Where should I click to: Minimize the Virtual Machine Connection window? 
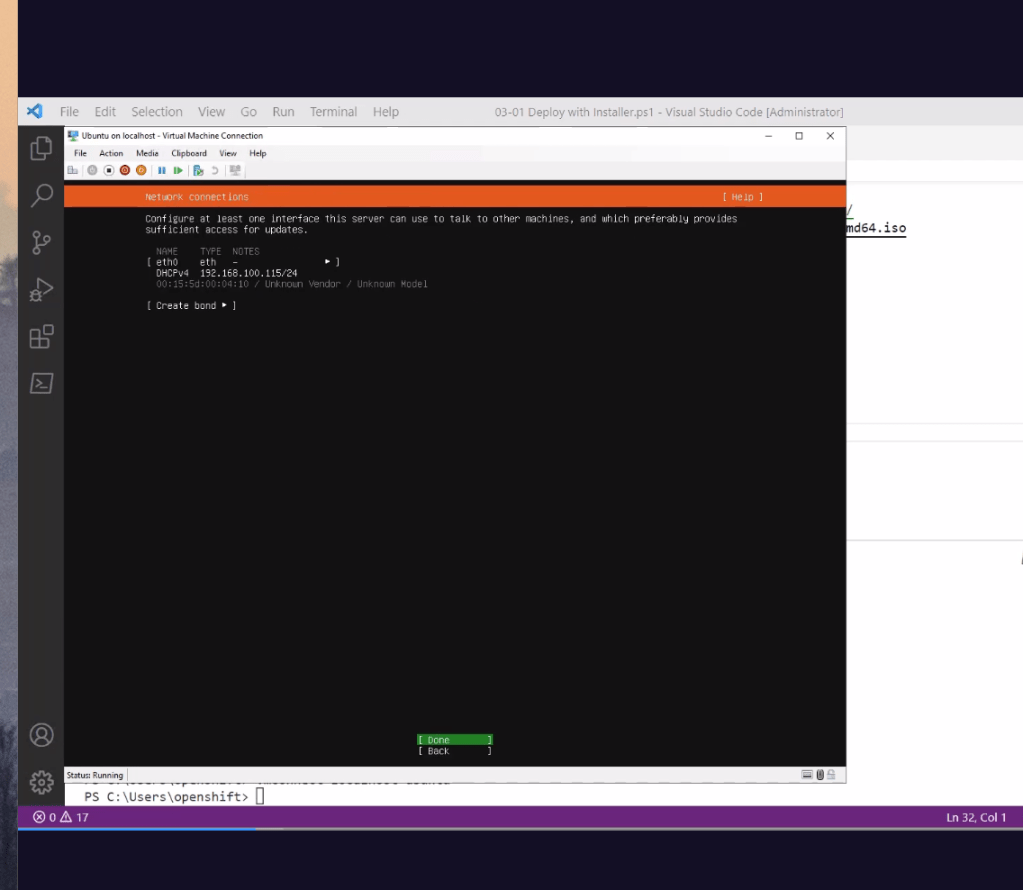[x=769, y=136]
